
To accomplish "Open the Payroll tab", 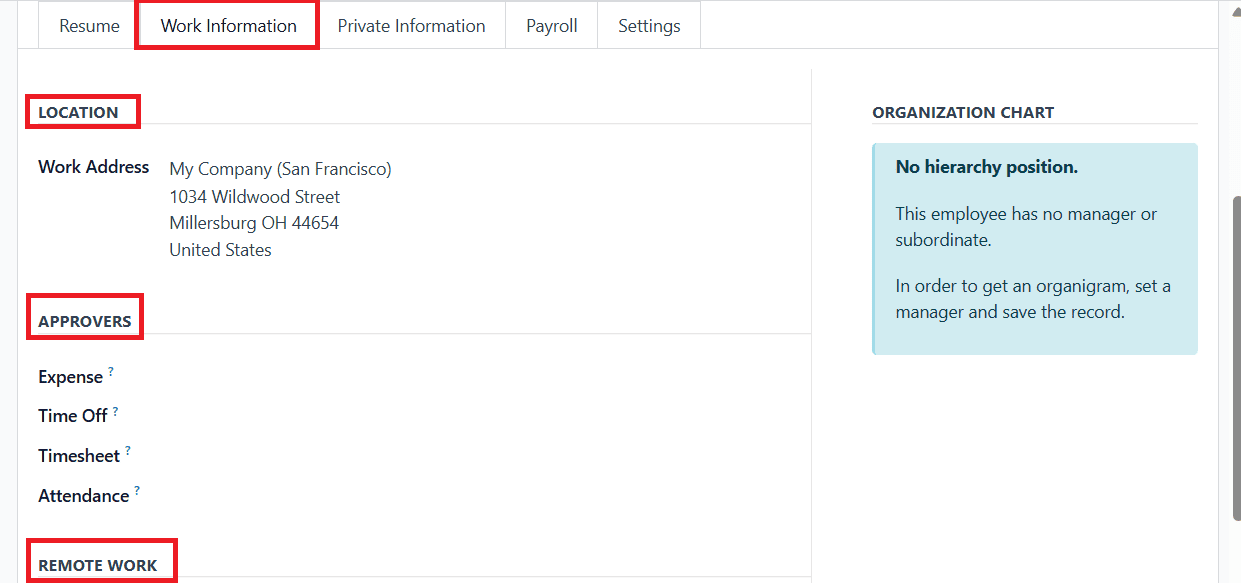I will pyautogui.click(x=552, y=26).
